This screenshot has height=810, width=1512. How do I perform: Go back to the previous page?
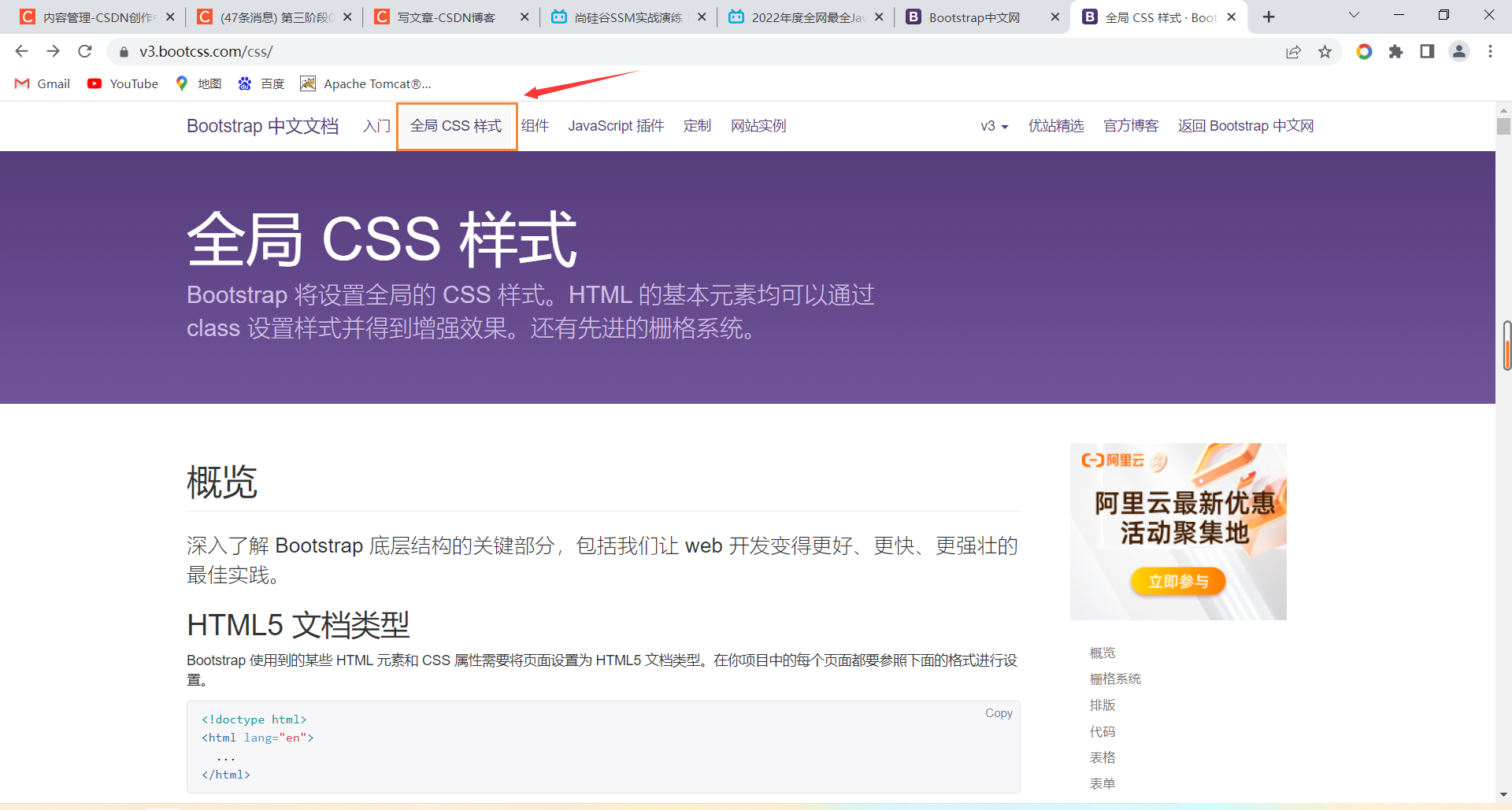click(x=21, y=51)
